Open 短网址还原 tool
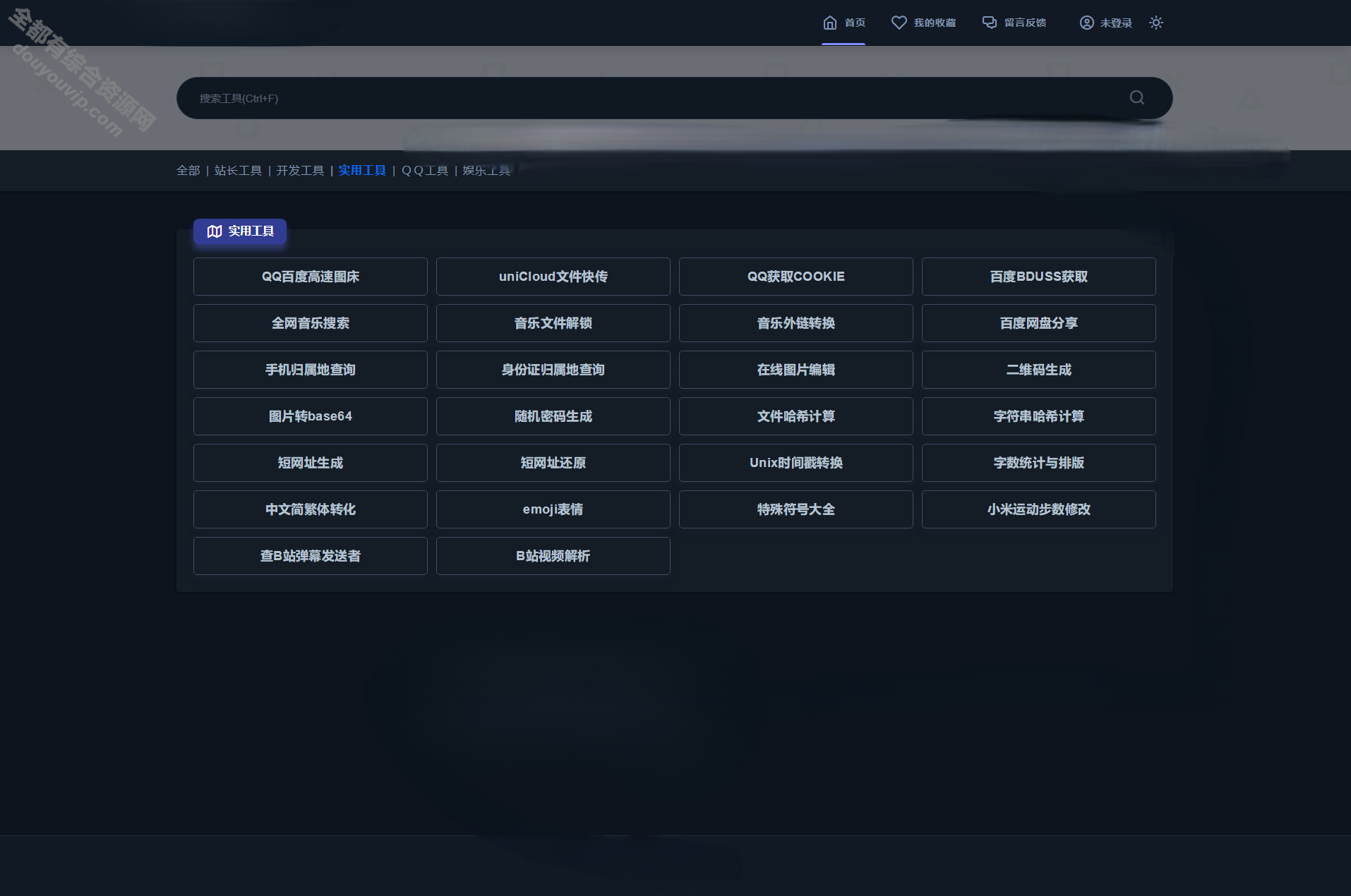This screenshot has height=896, width=1351. (x=553, y=463)
